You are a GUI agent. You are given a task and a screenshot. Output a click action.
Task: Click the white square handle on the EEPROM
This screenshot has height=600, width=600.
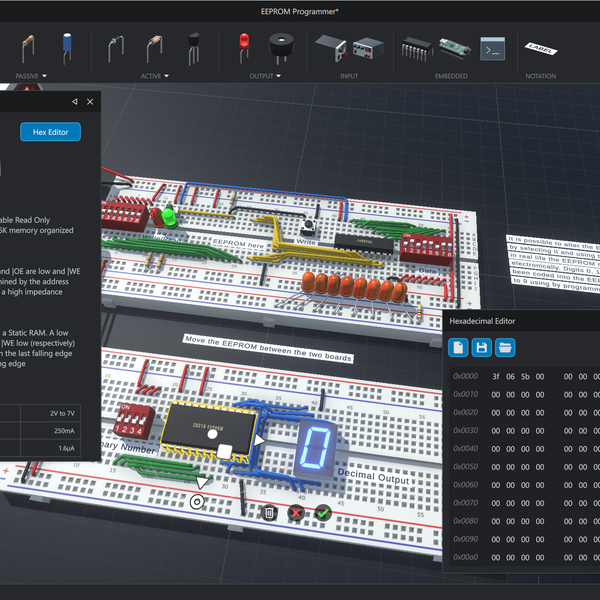pyautogui.click(x=224, y=452)
